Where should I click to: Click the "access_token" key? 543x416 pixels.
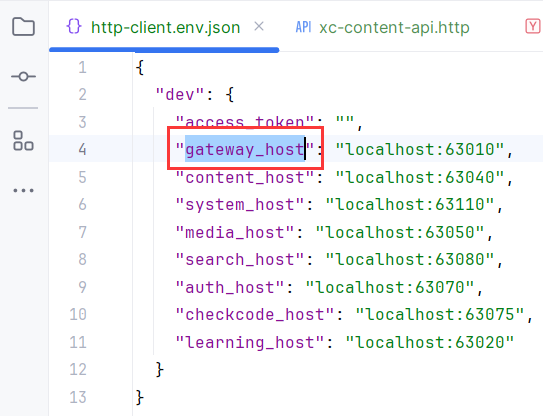click(x=245, y=122)
